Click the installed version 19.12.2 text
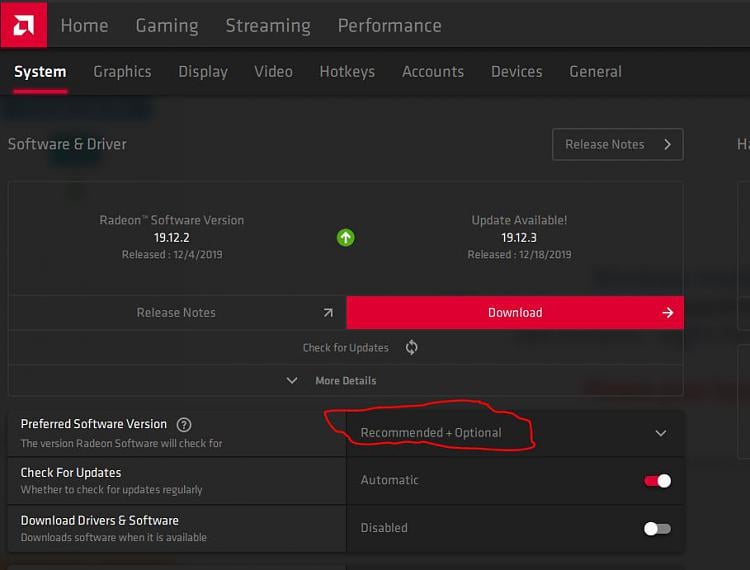Screen dimensions: 750x570 tap(172, 238)
